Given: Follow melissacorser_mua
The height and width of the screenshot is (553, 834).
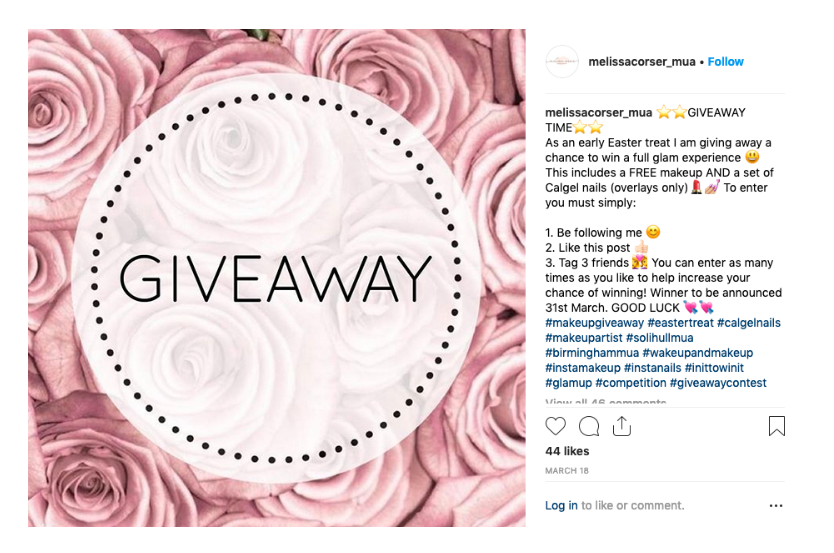Looking at the screenshot, I should [725, 62].
